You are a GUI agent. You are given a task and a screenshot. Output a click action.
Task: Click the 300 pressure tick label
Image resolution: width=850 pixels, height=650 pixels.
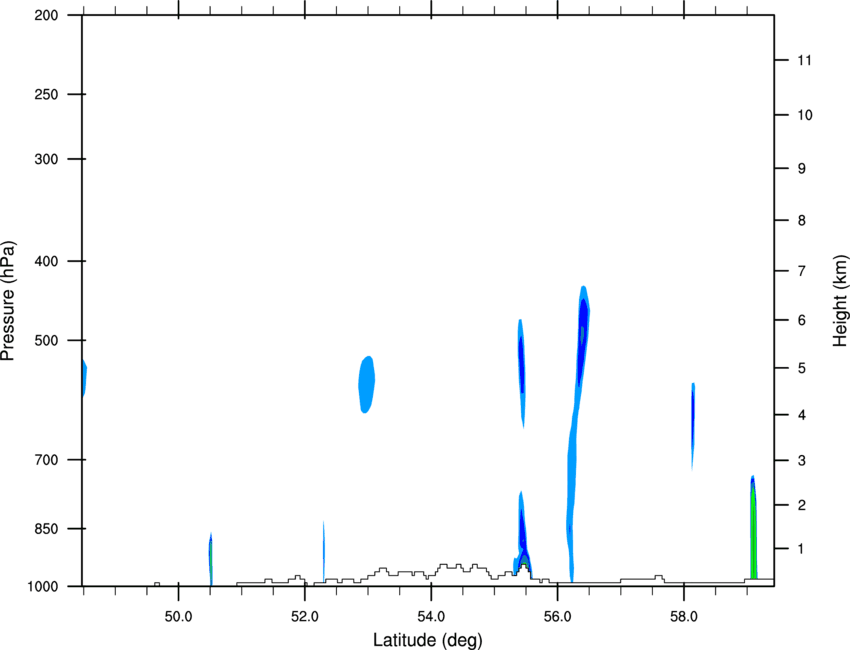[46, 159]
